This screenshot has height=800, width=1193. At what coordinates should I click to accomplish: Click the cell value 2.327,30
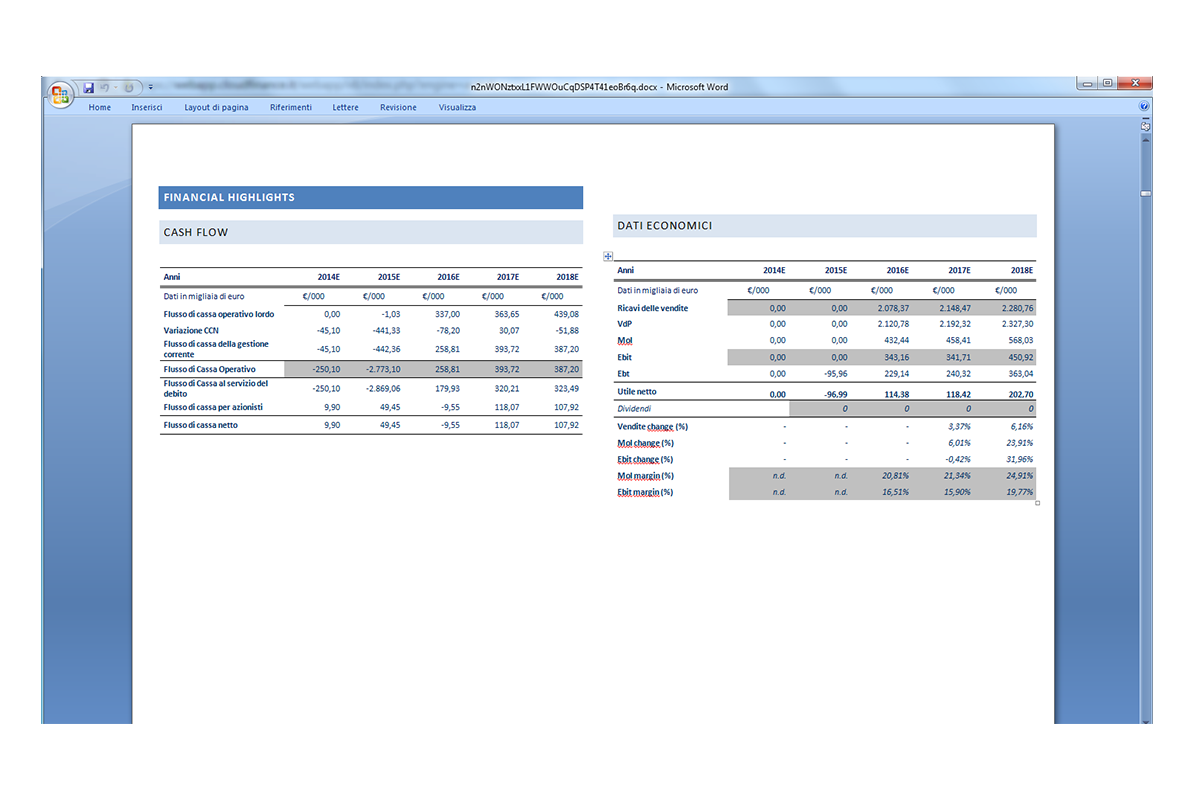(x=1017, y=324)
